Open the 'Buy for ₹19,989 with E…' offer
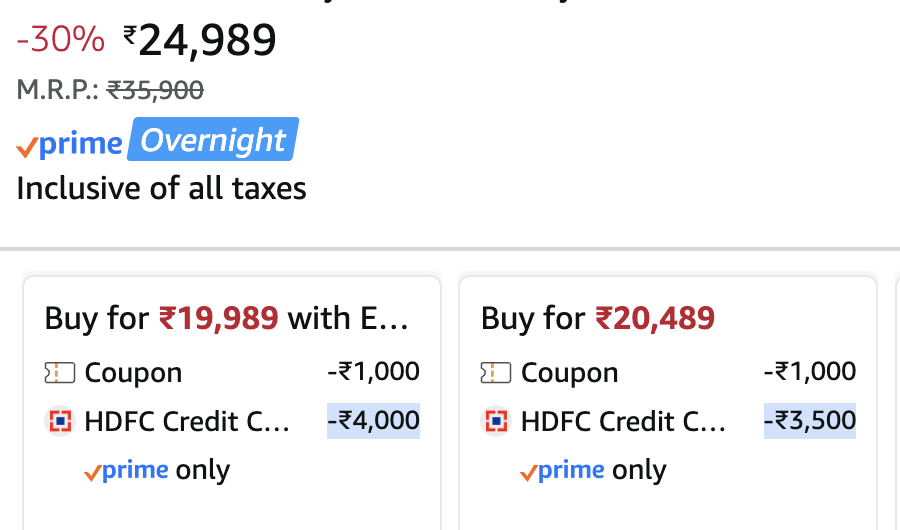This screenshot has width=900, height=530. click(227, 319)
